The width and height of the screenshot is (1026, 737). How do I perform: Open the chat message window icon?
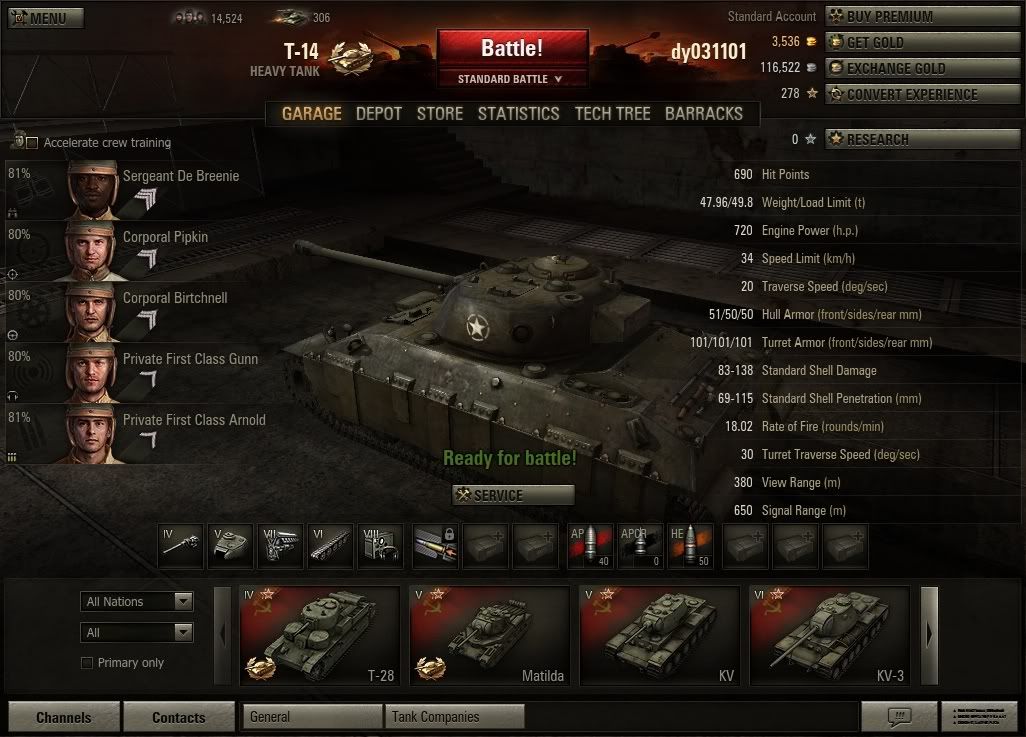click(899, 716)
